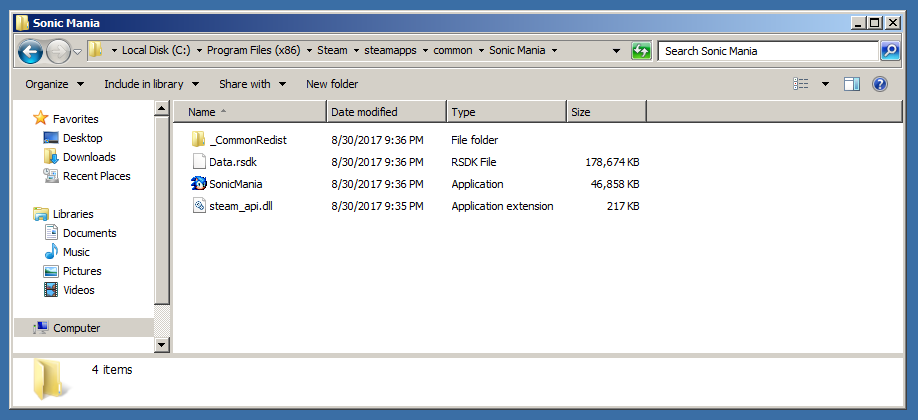This screenshot has height=420, width=918.
Task: Refresh the folder with the green arrows button
Action: click(642, 51)
